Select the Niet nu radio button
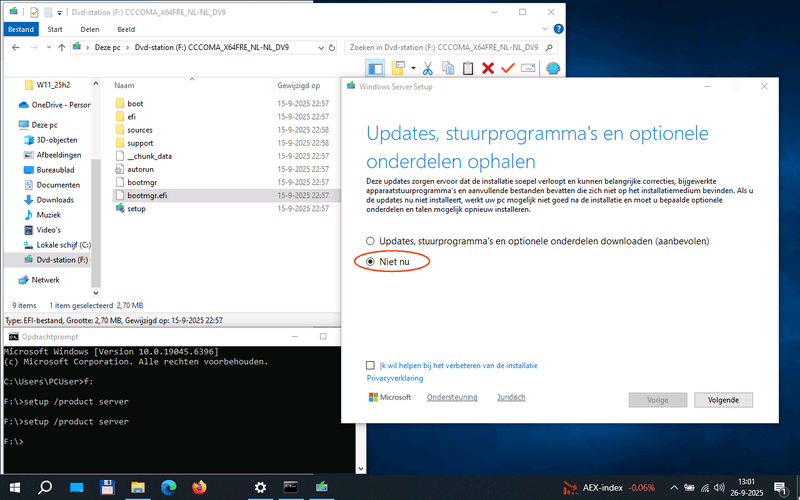Image resolution: width=800 pixels, height=500 pixels. [x=370, y=262]
